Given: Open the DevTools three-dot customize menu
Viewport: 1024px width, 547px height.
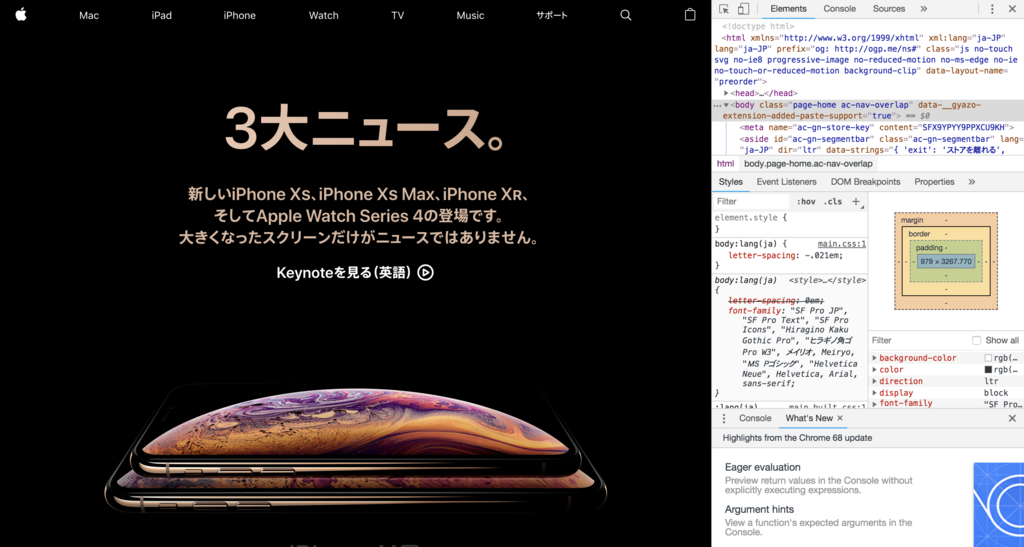Looking at the screenshot, I should coord(992,9).
